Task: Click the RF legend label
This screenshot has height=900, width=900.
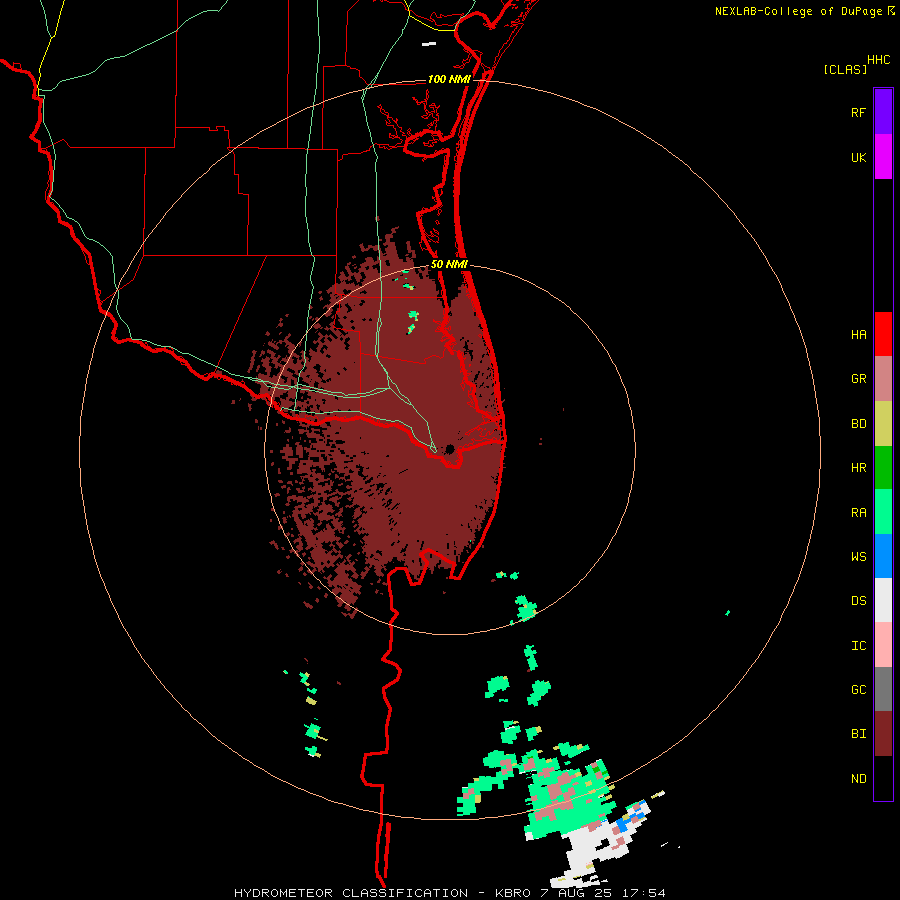Action: (x=858, y=112)
